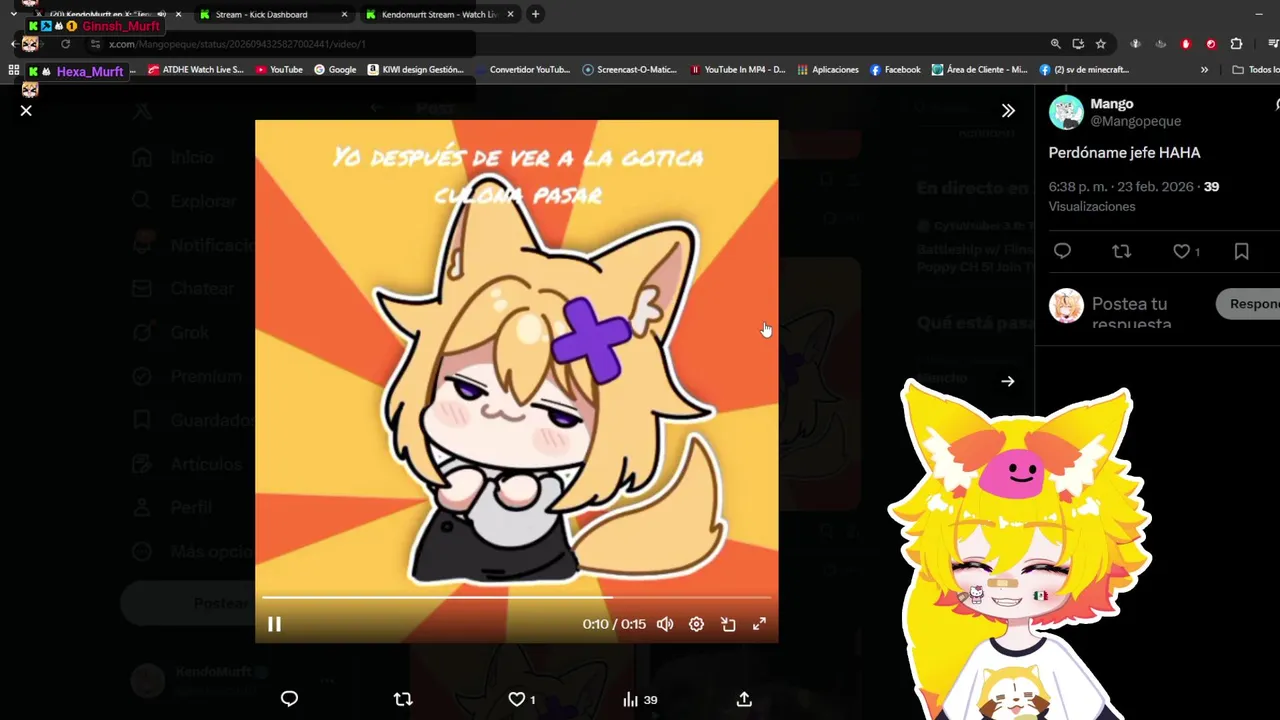Click the Visualizaciones label
The width and height of the screenshot is (1280, 720).
tap(1092, 207)
